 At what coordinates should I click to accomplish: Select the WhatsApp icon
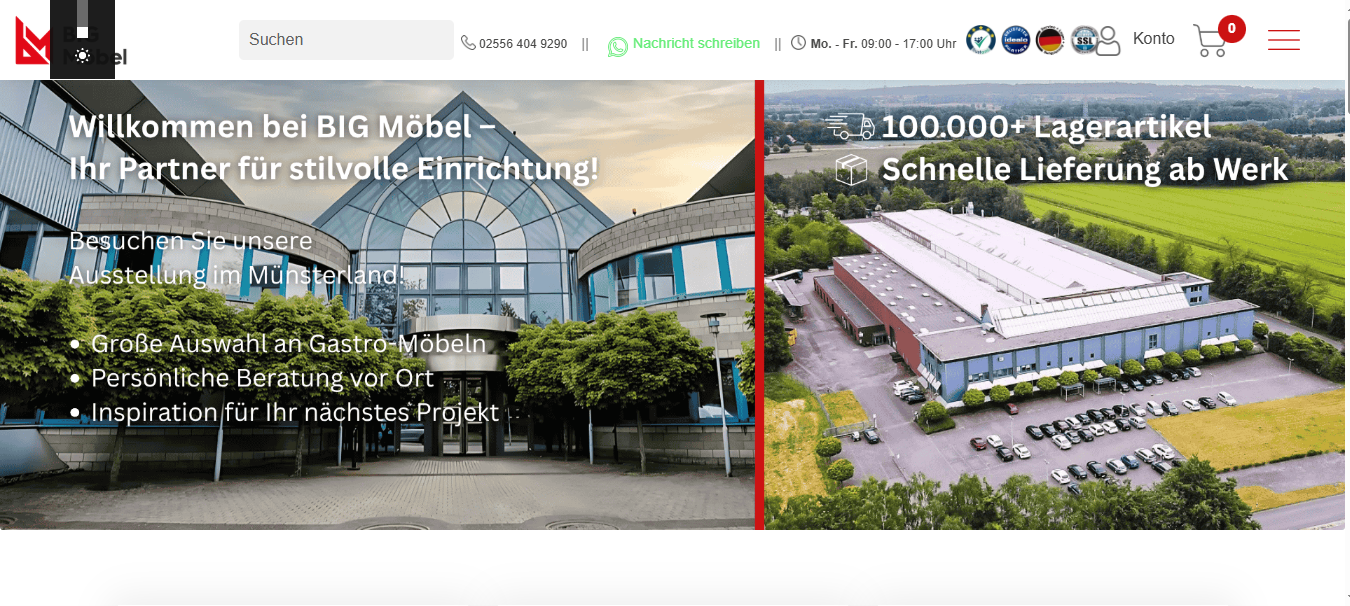(x=618, y=46)
